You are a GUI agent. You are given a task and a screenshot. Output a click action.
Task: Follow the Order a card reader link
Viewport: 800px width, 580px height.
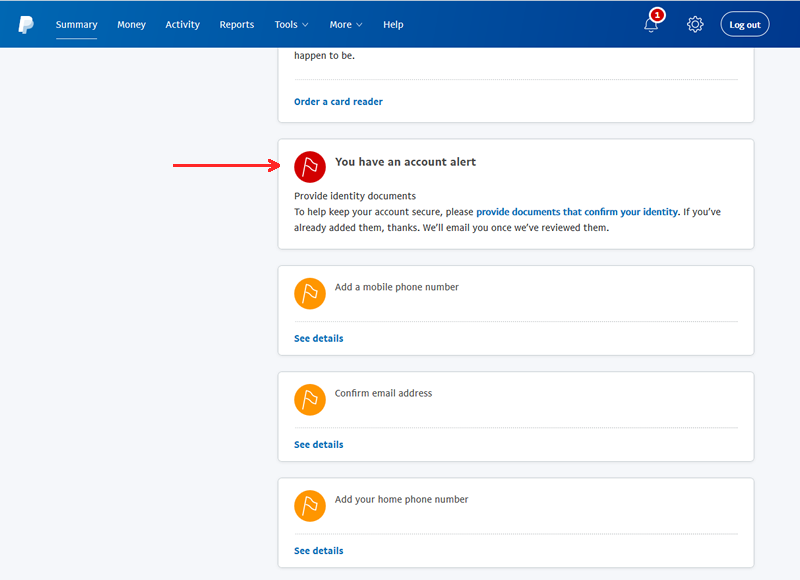338,102
